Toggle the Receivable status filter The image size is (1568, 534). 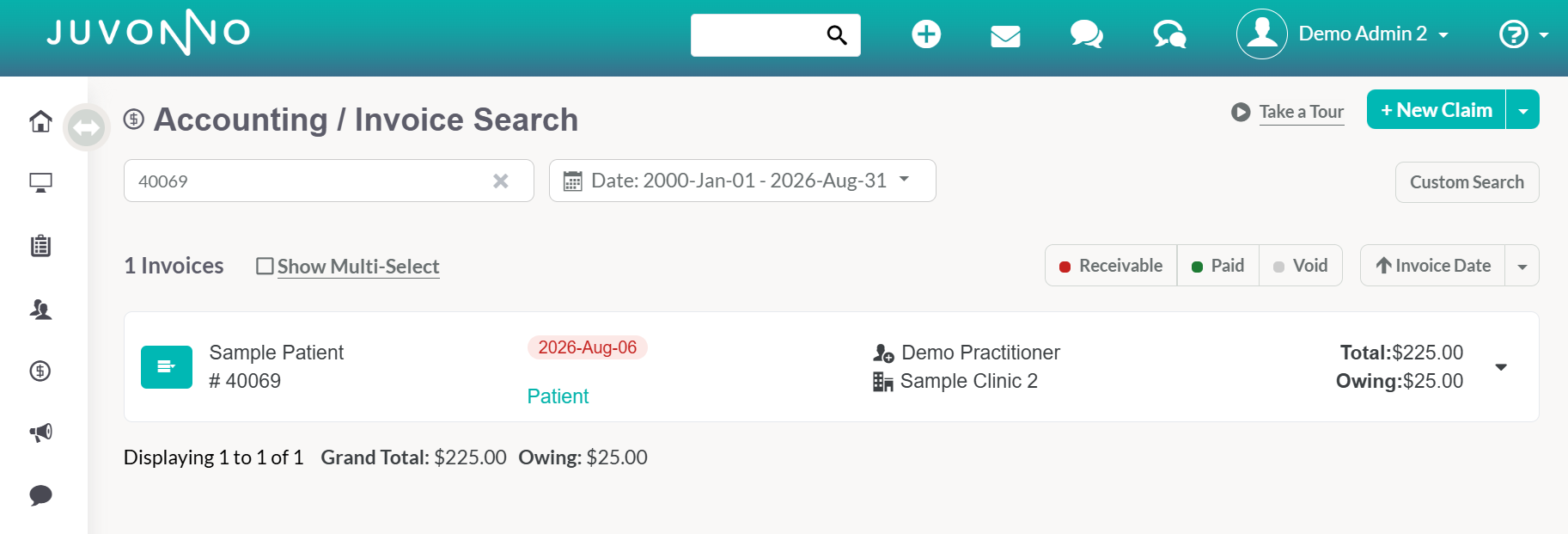[1111, 266]
